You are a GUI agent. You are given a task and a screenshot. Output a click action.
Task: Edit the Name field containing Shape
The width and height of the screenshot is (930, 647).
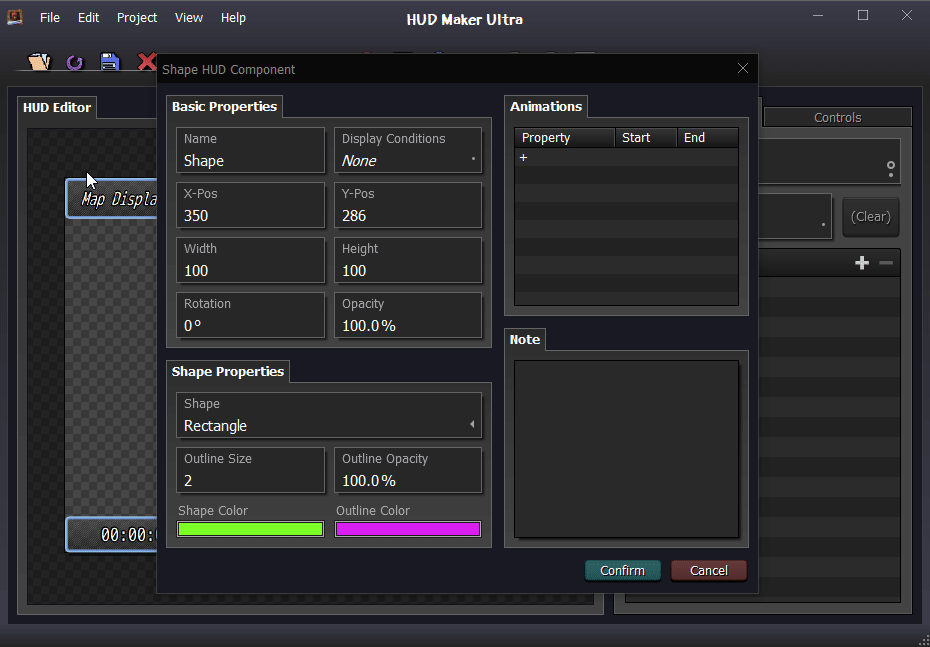250,150
